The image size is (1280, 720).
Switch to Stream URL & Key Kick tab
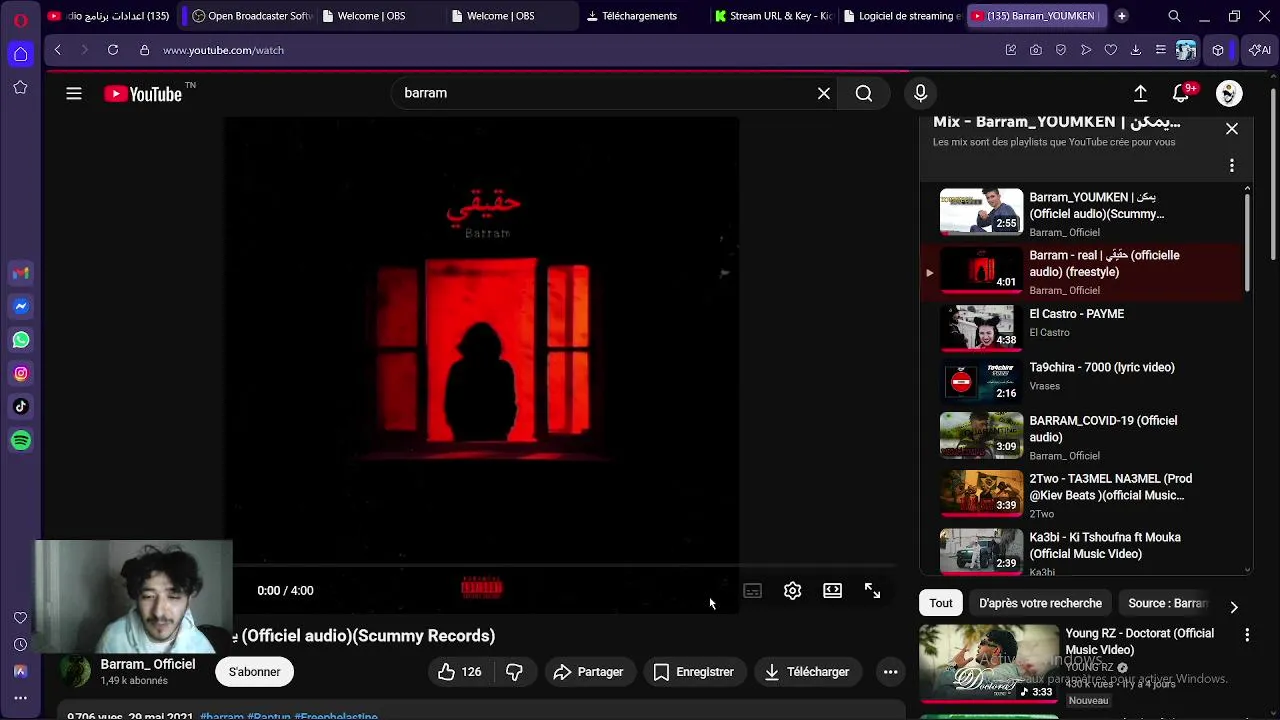coord(773,16)
